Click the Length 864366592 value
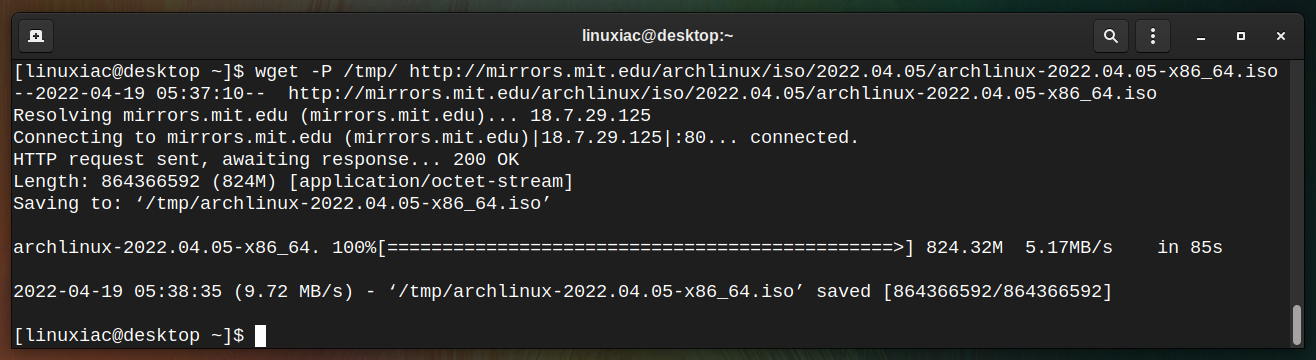The width and height of the screenshot is (1316, 360). (x=141, y=182)
